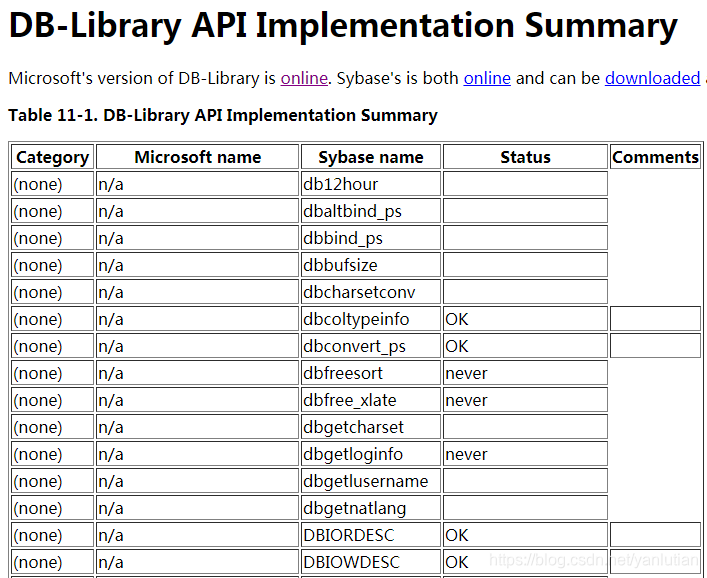707x578 pixels.
Task: Open Microsoft's "online" DB-Library link
Action: pos(304,78)
